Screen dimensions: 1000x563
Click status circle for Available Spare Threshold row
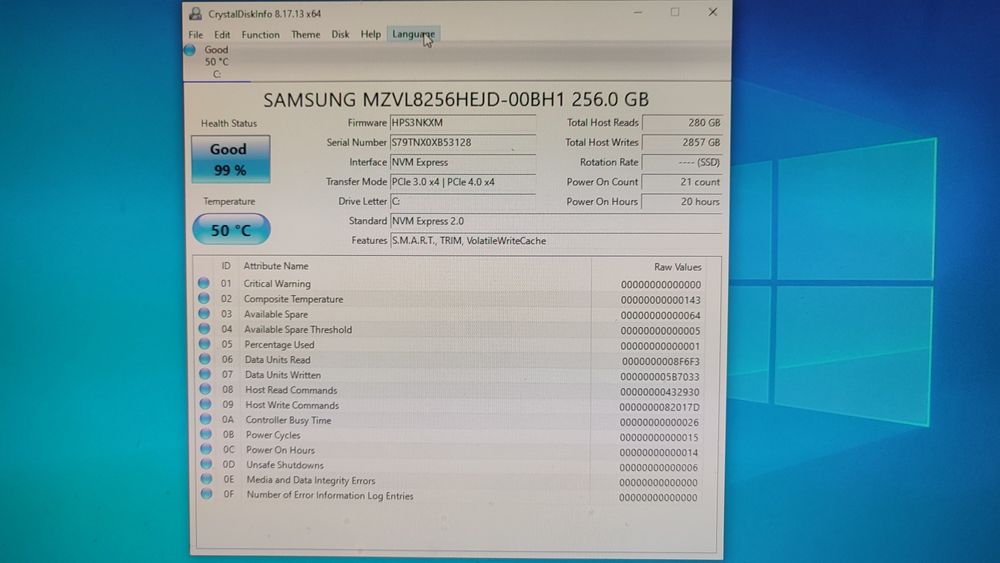tap(204, 328)
